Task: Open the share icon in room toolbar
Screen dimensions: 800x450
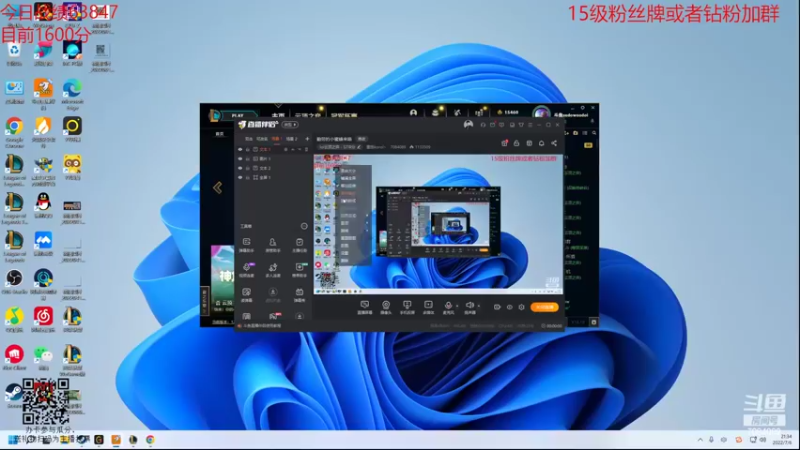Action: (x=554, y=143)
